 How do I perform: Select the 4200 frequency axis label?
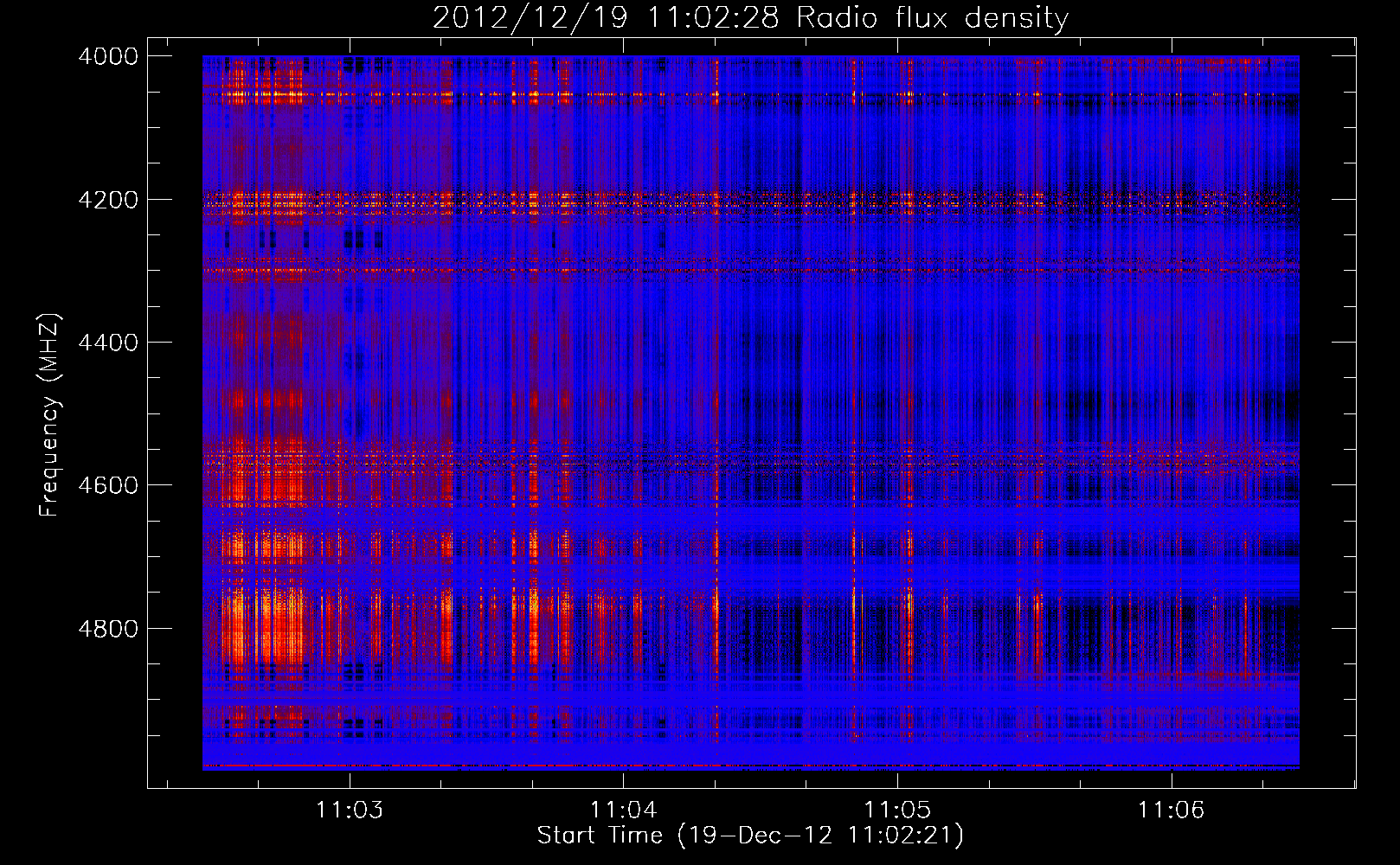pyautogui.click(x=108, y=199)
